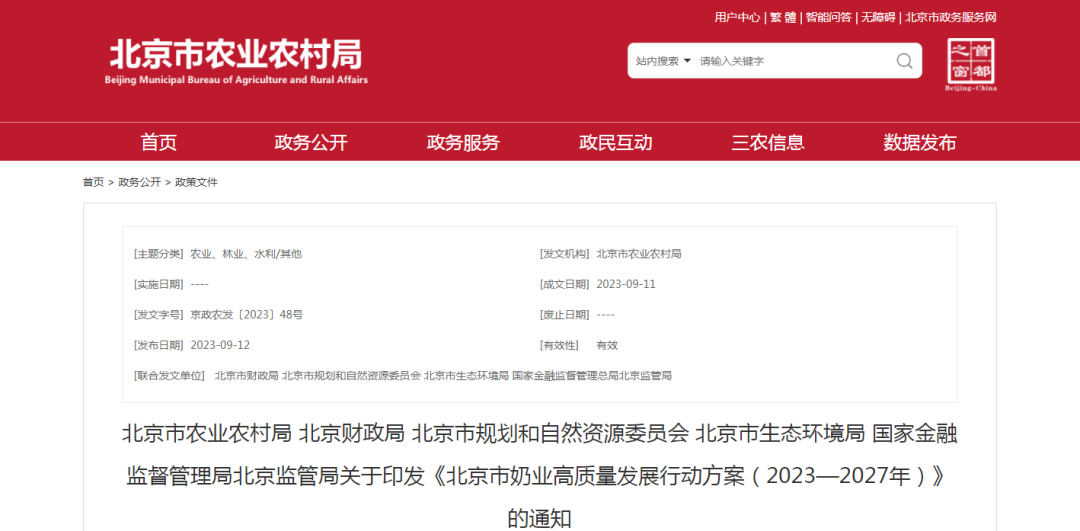Open 数据发布 navigation item

[x=920, y=143]
